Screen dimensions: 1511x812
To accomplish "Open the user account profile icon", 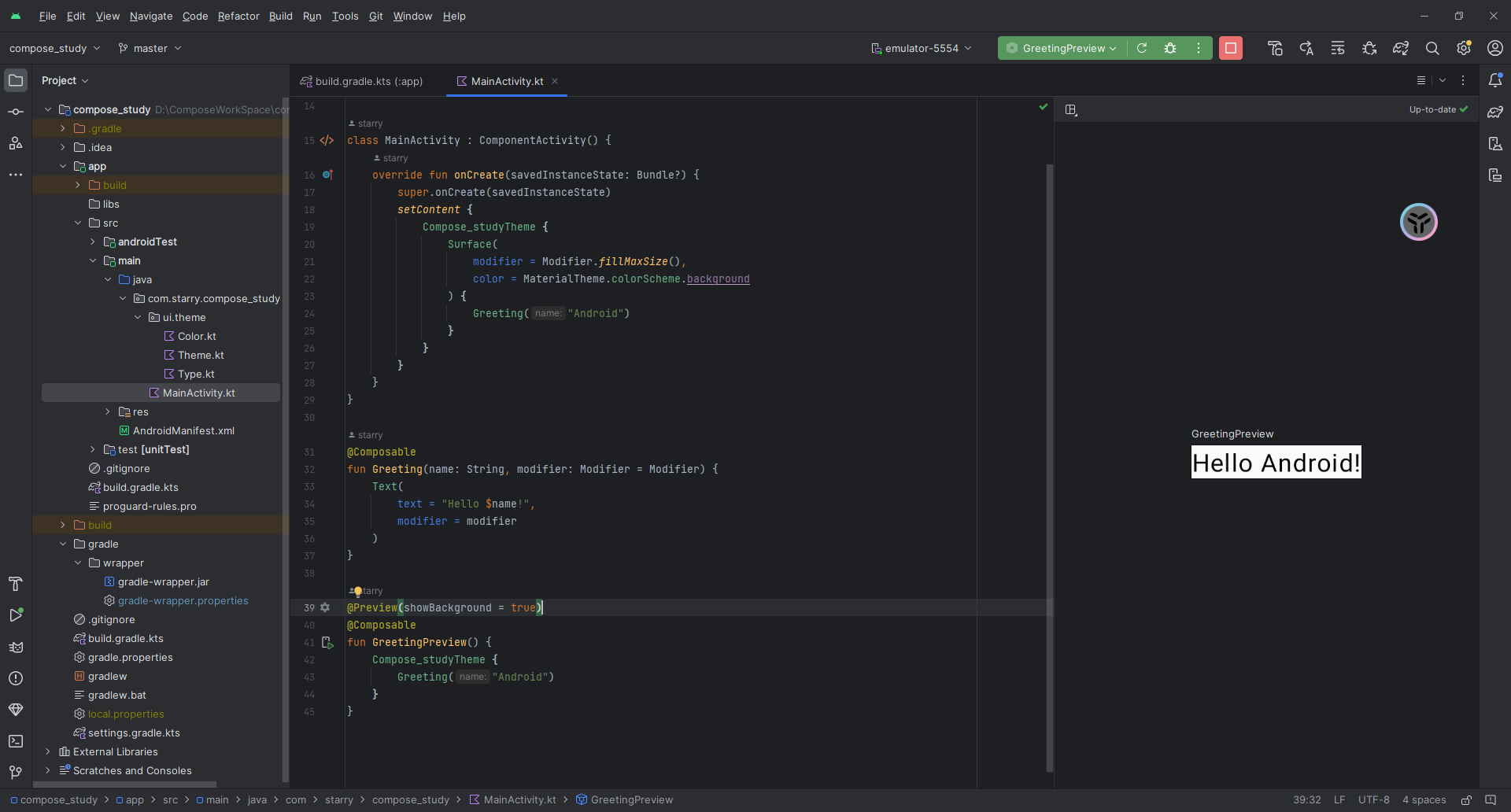I will 1495,48.
